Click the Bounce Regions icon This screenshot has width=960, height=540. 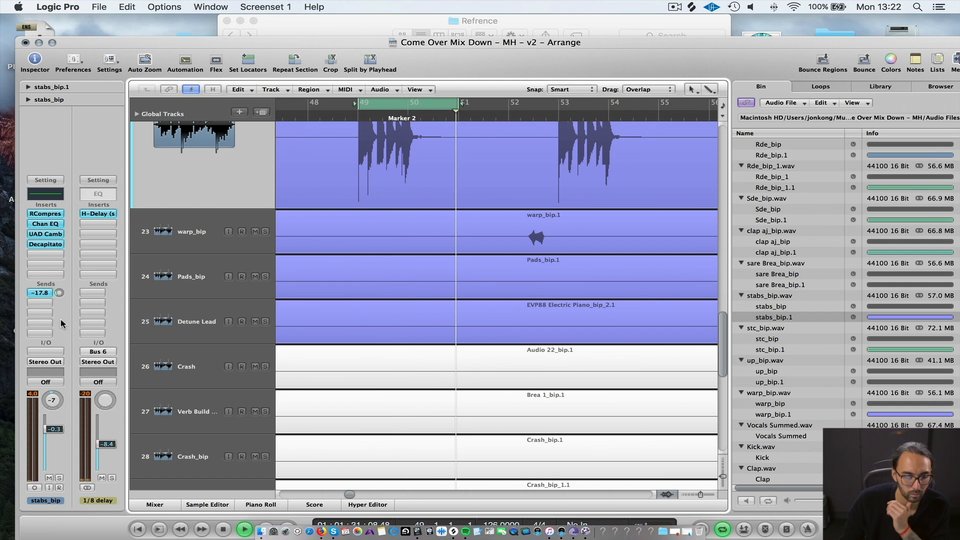(x=822, y=59)
